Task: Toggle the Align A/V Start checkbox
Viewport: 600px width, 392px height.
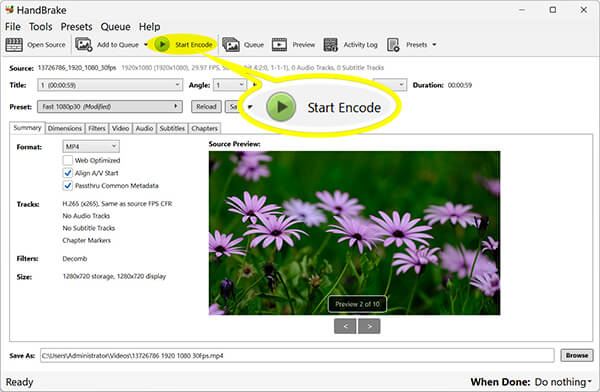Action: coord(68,173)
